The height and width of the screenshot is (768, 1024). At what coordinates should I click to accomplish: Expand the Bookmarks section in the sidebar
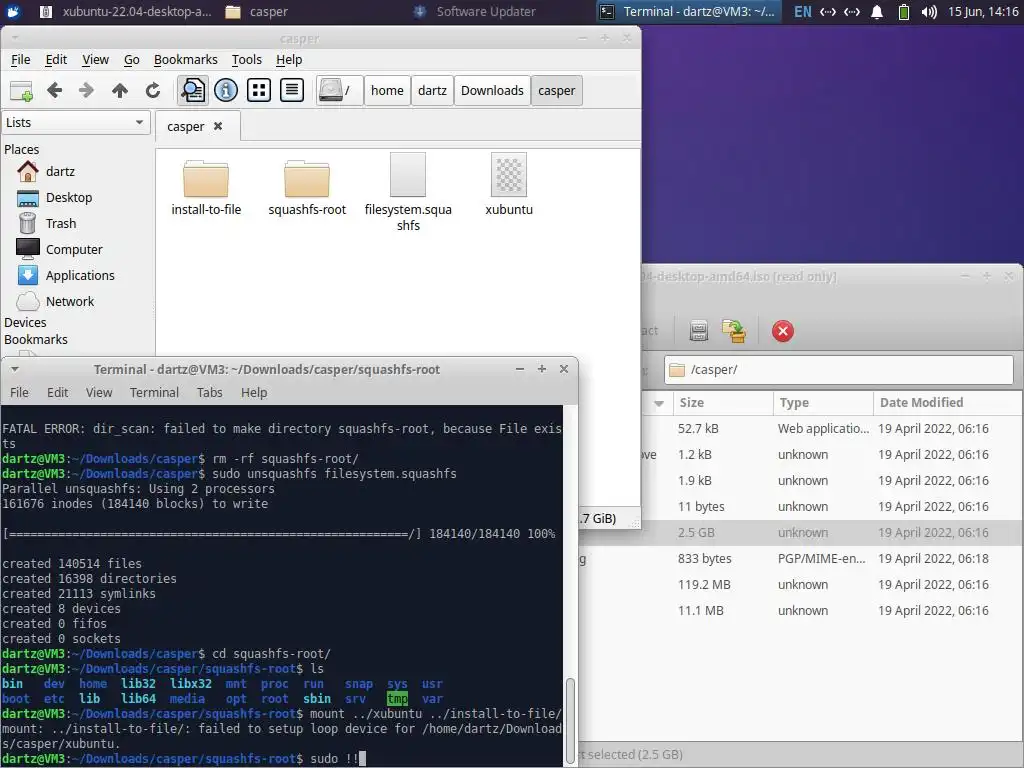pos(36,340)
